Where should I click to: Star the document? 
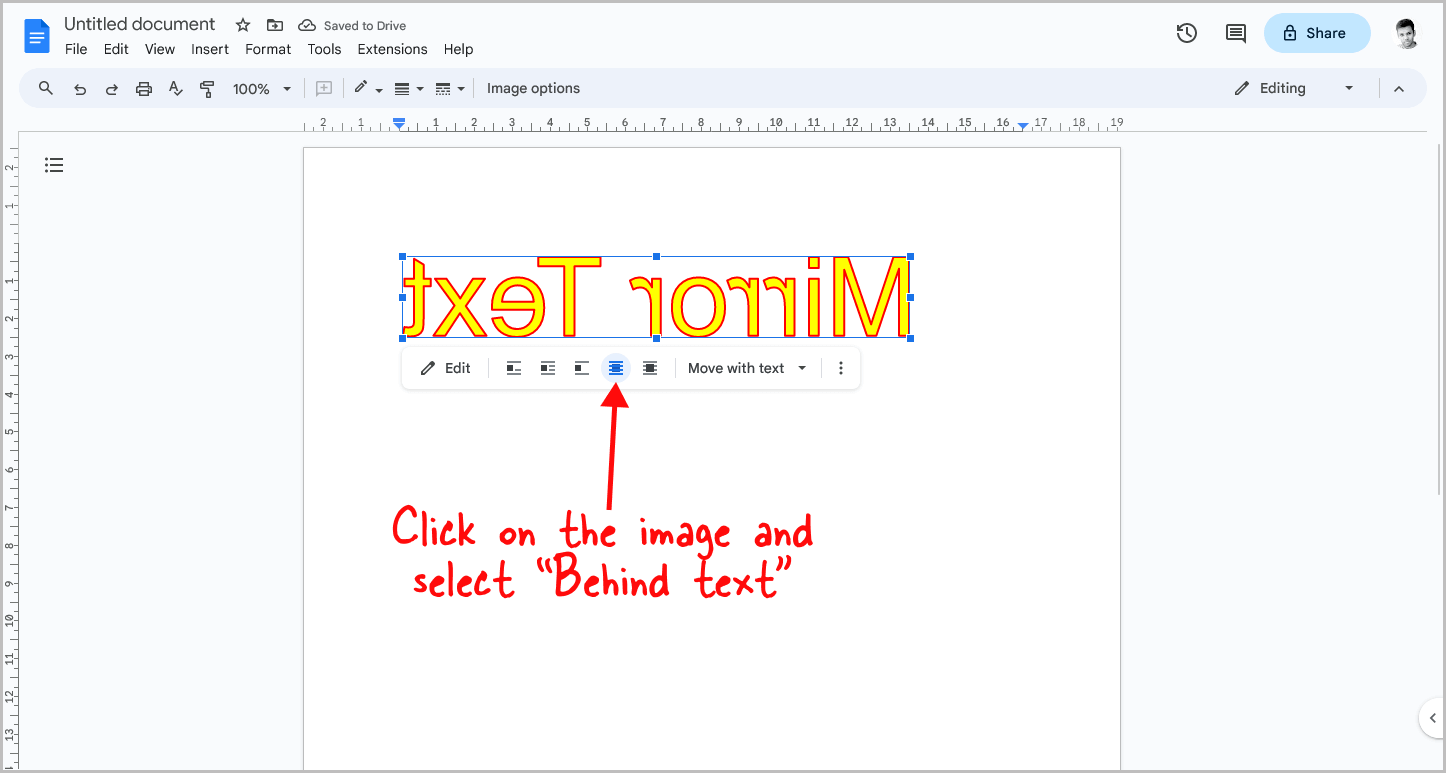click(x=241, y=24)
